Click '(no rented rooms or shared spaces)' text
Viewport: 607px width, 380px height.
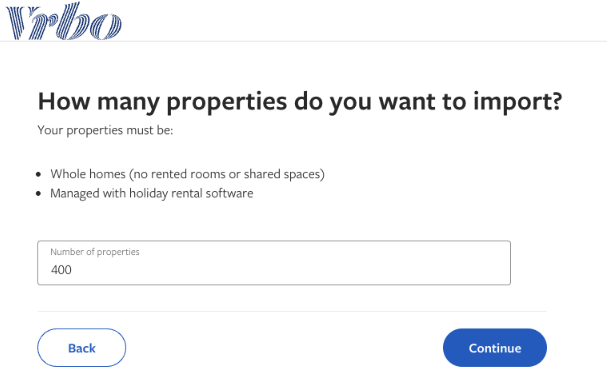(x=227, y=174)
